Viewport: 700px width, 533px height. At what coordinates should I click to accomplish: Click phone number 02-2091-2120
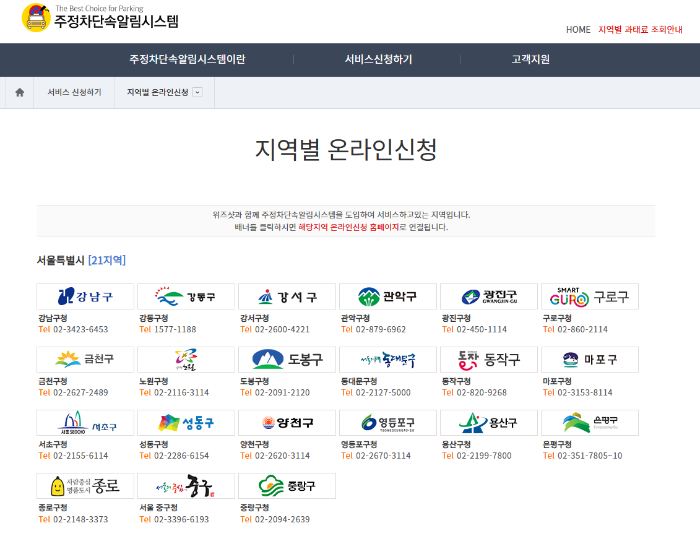pyautogui.click(x=282, y=393)
